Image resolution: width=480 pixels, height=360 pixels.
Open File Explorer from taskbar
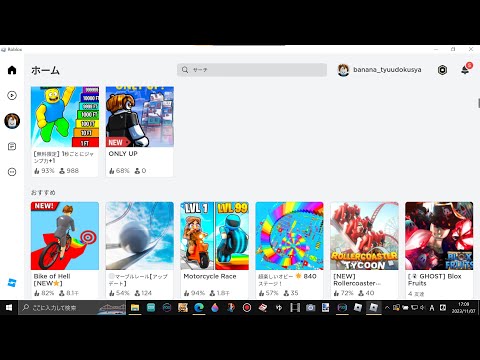click(135, 307)
